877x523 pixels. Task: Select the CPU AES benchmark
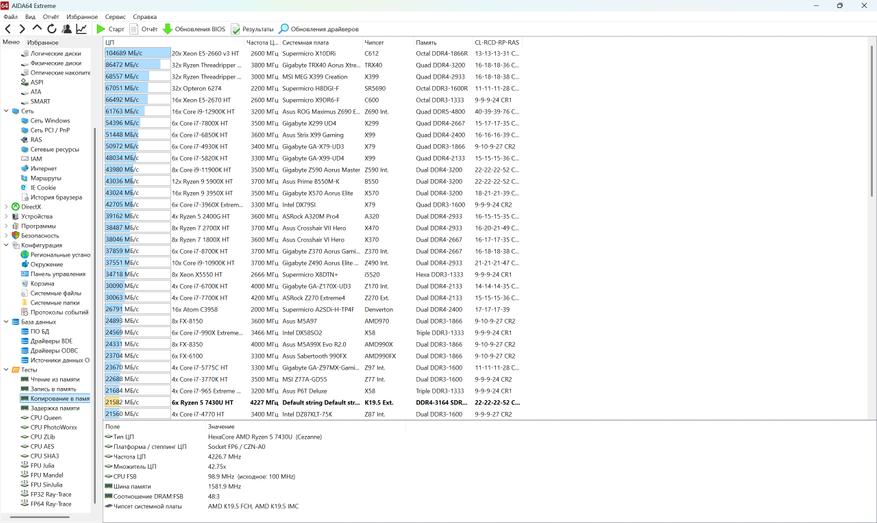(x=37, y=446)
